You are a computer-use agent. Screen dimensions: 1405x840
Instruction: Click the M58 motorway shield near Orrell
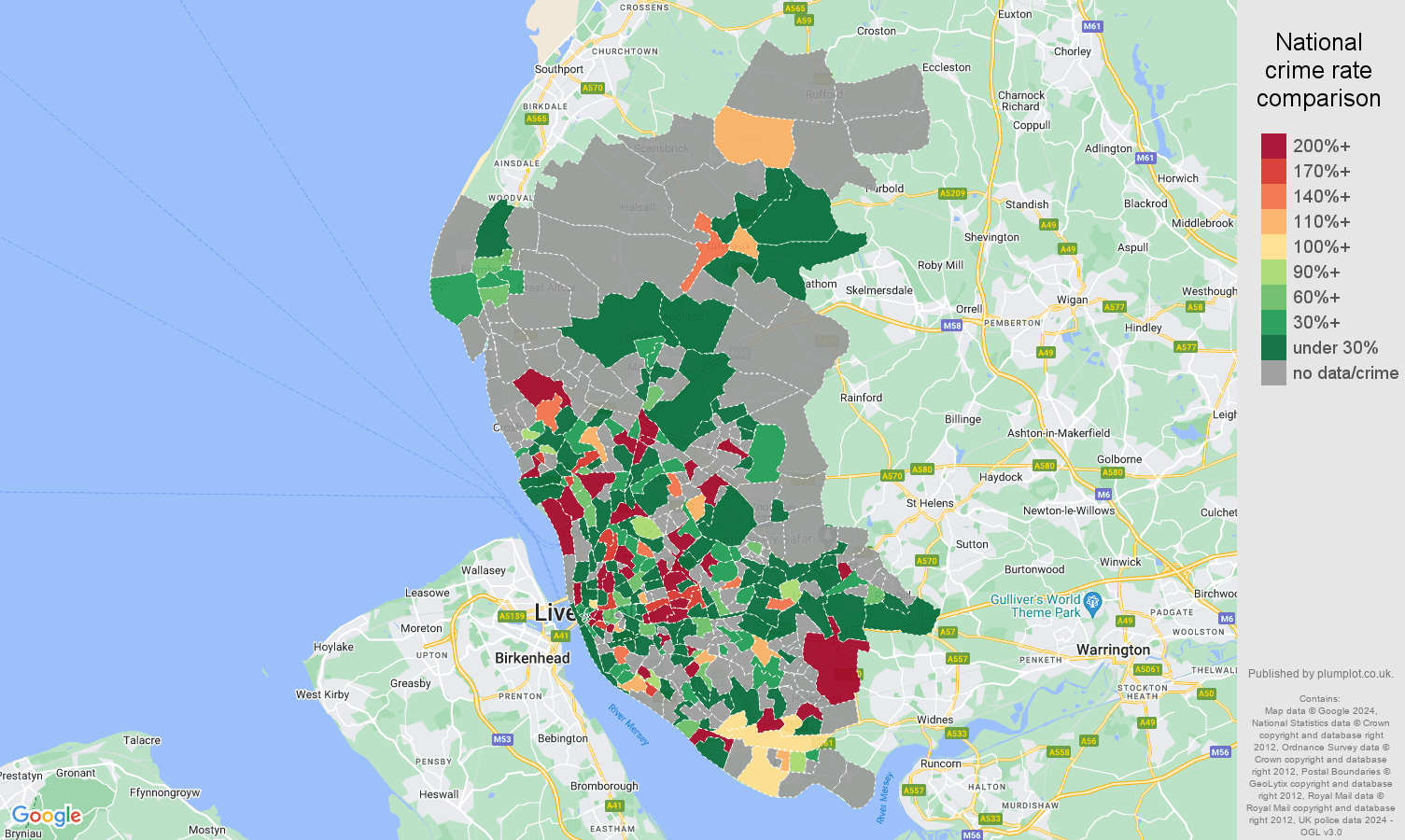951,326
